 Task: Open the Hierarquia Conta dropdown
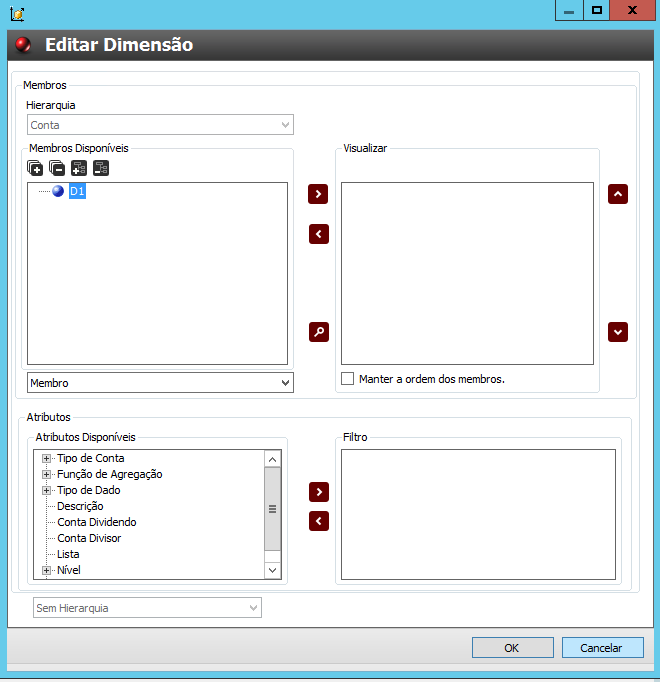pyautogui.click(x=160, y=125)
